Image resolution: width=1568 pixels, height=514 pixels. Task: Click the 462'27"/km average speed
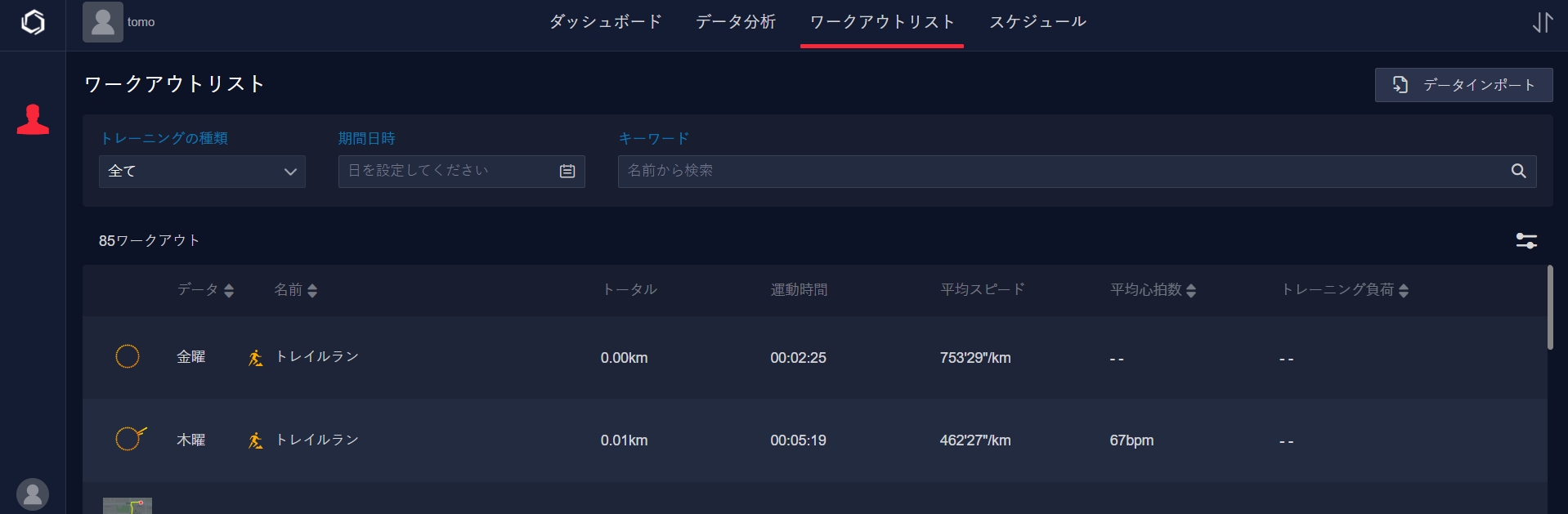pos(975,440)
